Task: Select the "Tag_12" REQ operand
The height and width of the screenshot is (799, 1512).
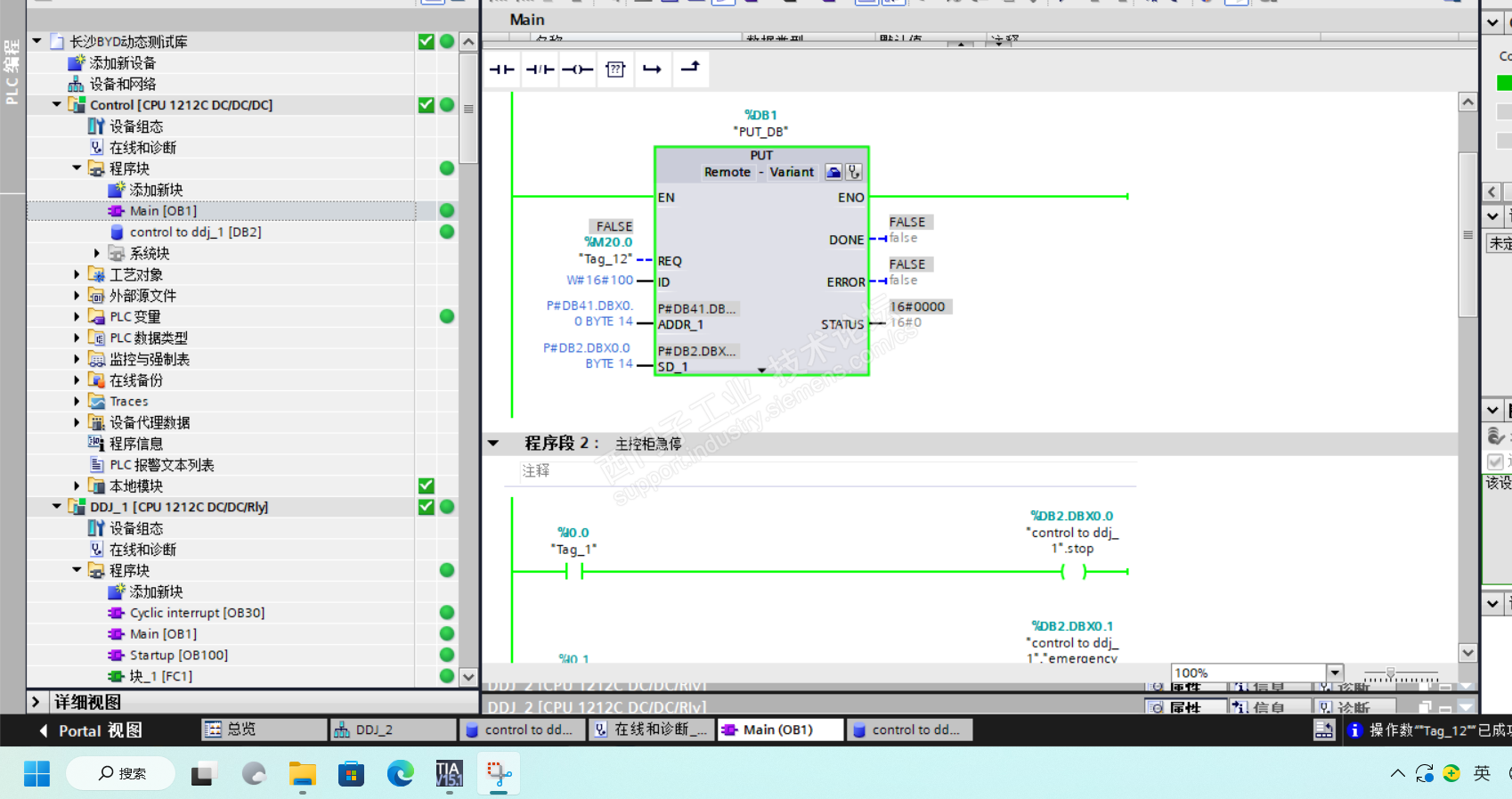Action: click(606, 259)
